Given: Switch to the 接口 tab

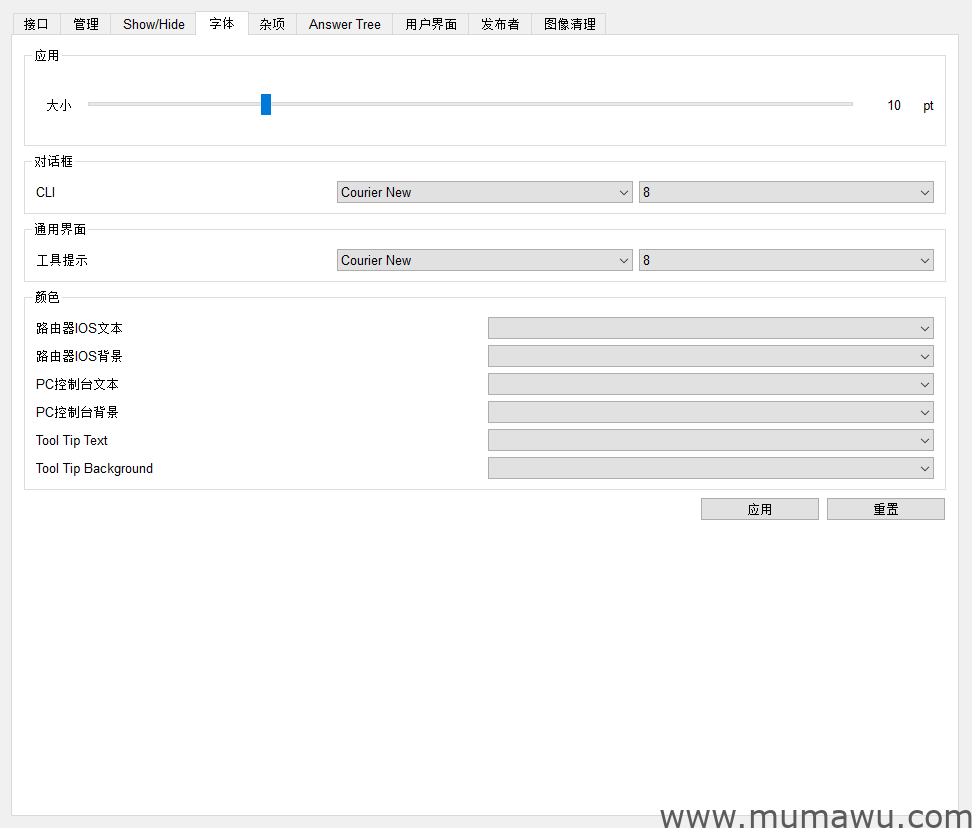Looking at the screenshot, I should pos(36,24).
